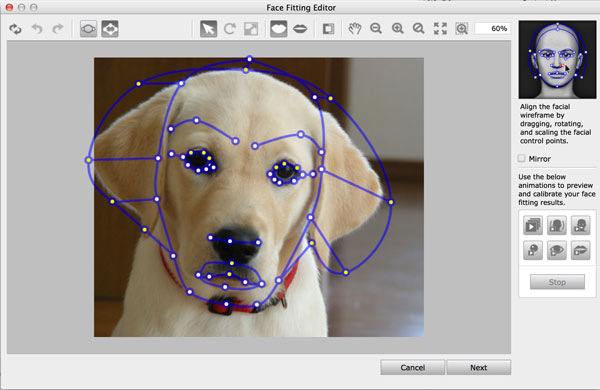
Task: Select the arrow pointer tool
Action: tap(209, 29)
